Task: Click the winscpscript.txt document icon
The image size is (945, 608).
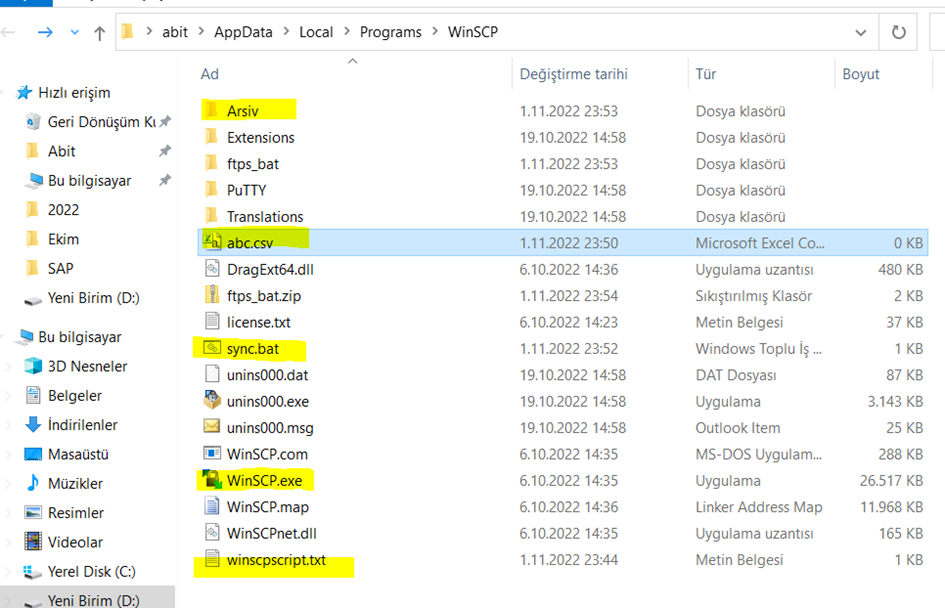Action: (x=212, y=559)
